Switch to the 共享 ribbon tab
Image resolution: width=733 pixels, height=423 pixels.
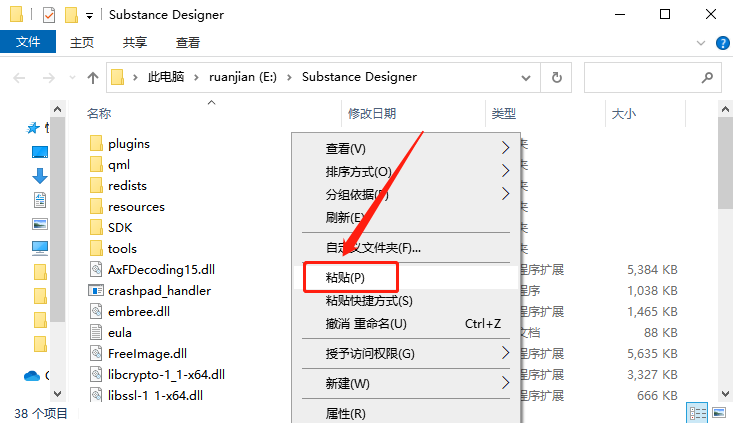[x=135, y=42]
